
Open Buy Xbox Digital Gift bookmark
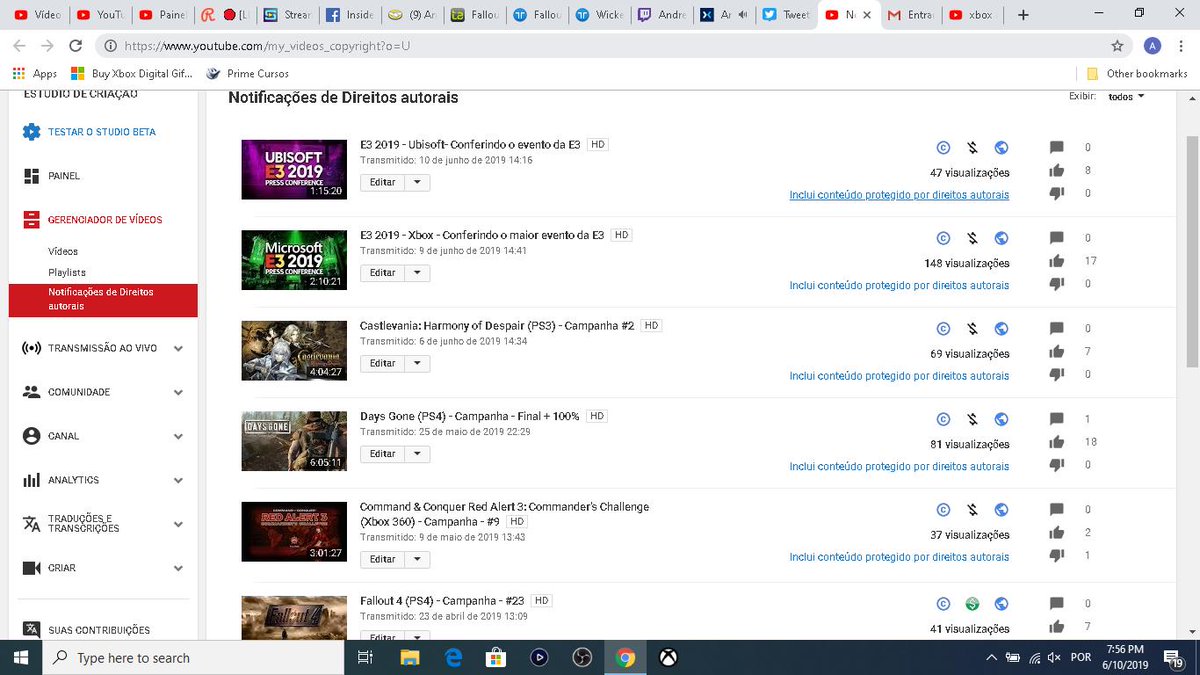coord(133,73)
